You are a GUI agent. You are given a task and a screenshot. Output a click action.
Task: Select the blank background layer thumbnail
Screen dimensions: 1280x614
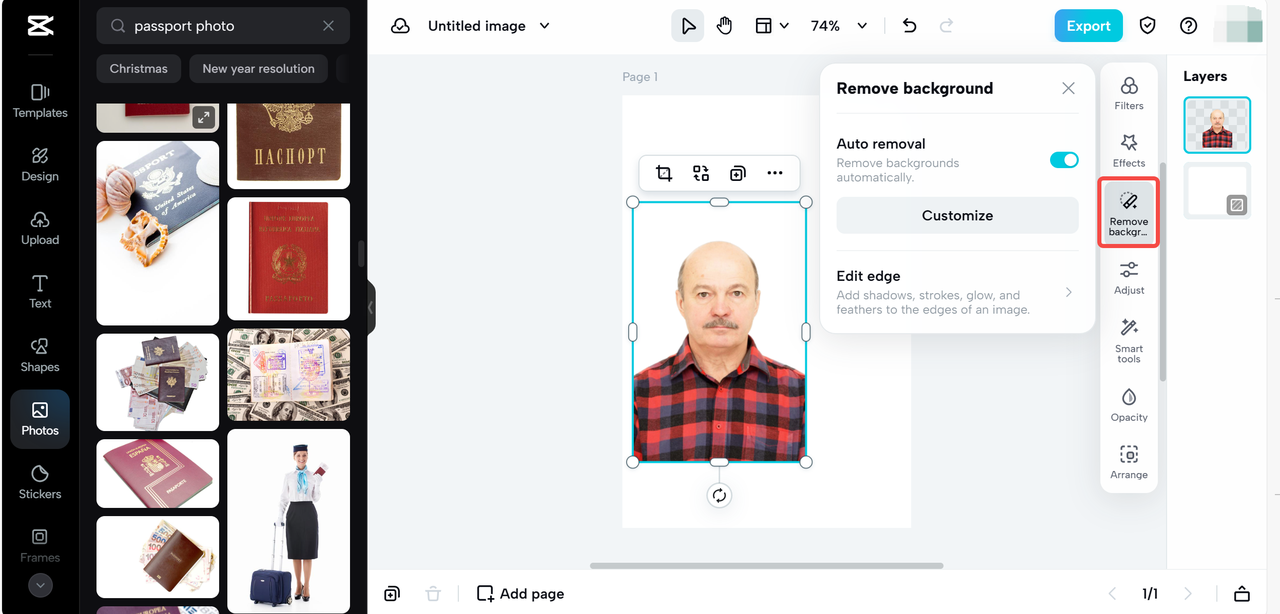(1217, 190)
